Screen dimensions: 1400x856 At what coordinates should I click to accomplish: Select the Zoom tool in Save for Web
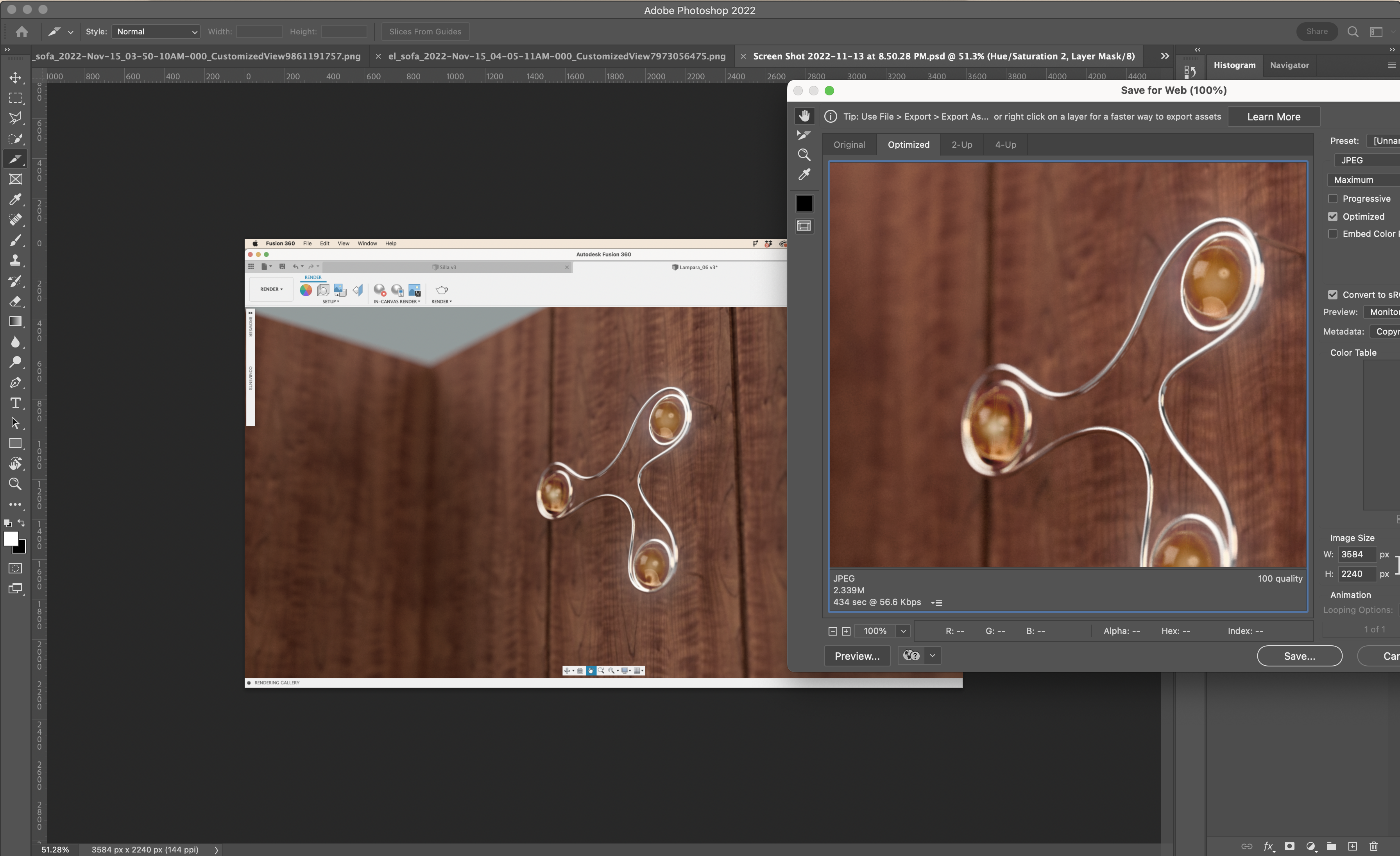tap(804, 155)
